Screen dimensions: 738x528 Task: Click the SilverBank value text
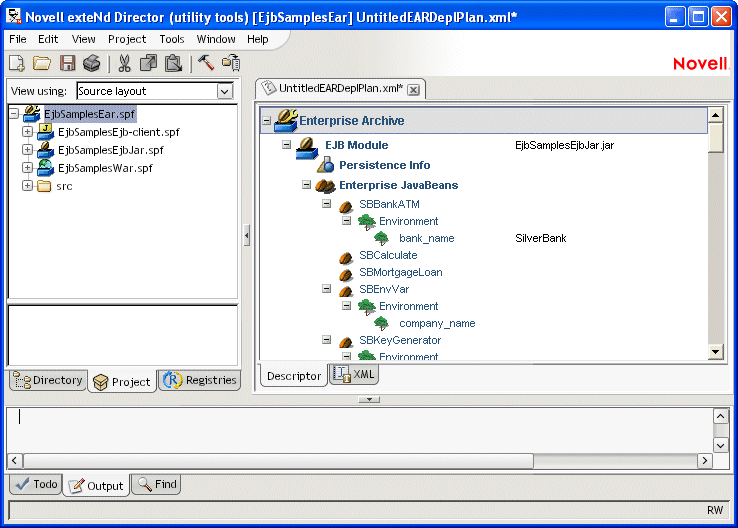541,238
